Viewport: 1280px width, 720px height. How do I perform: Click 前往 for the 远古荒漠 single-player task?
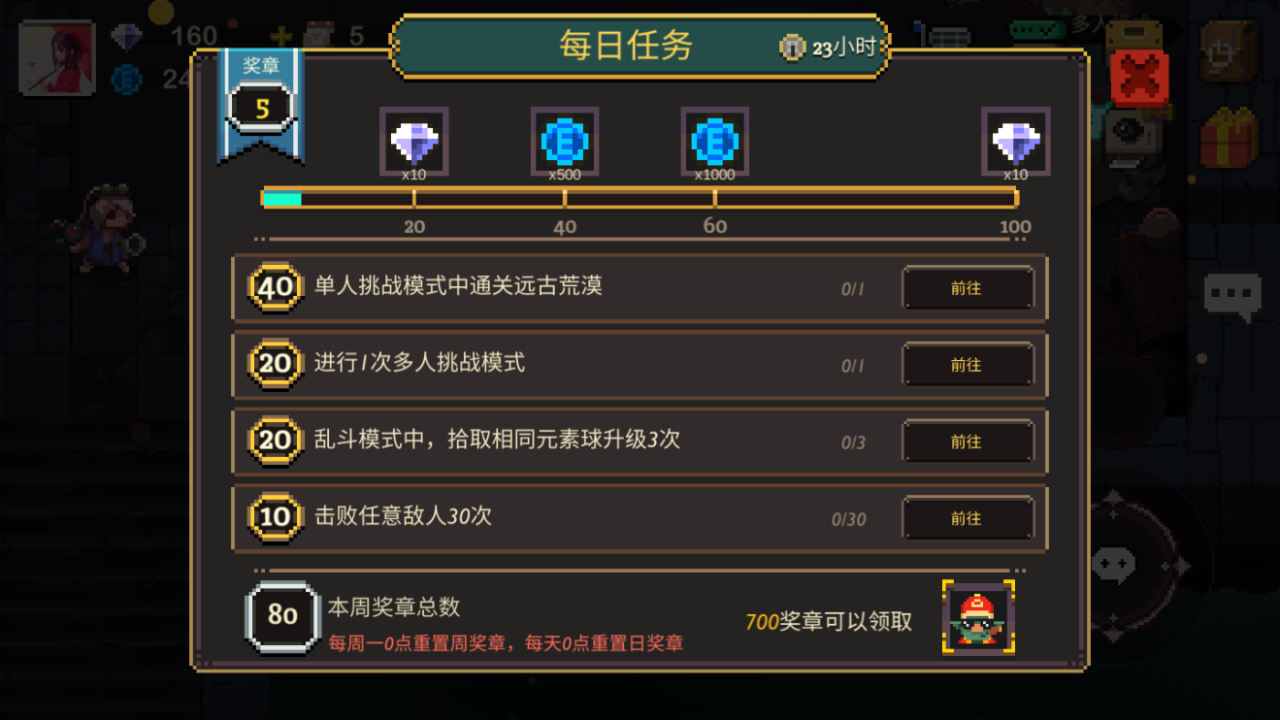coord(967,288)
